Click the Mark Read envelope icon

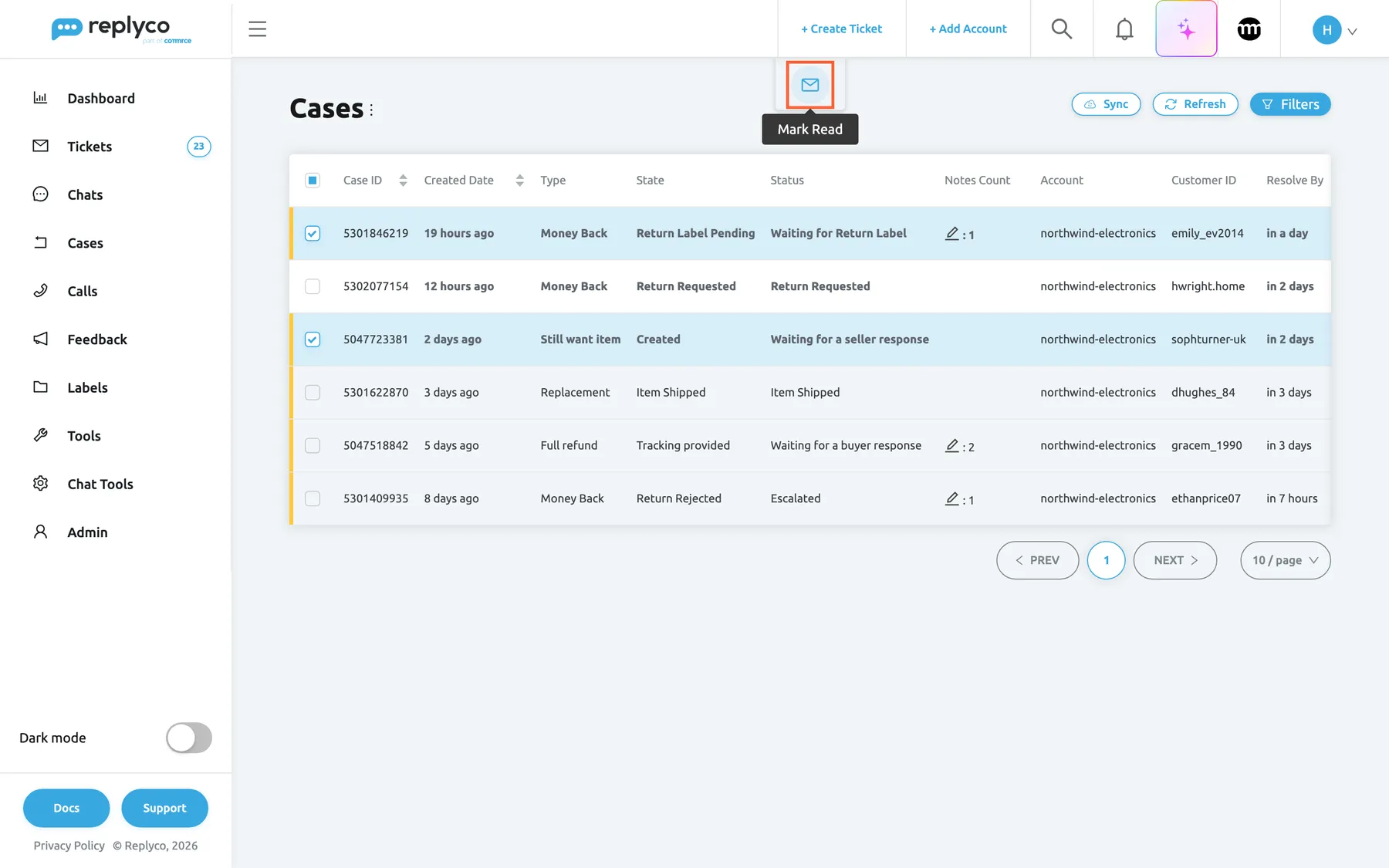point(809,85)
